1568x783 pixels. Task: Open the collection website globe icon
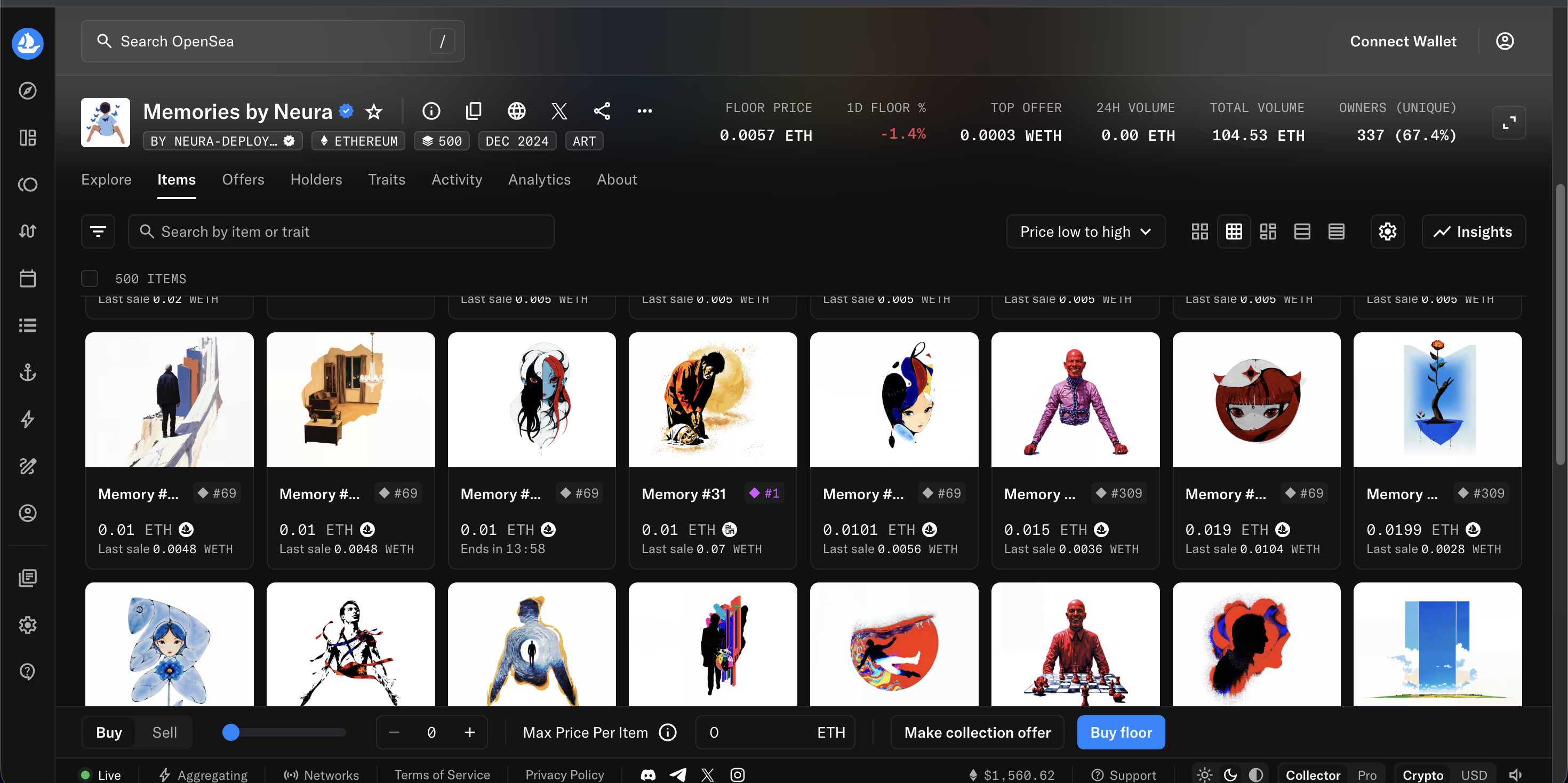point(517,111)
